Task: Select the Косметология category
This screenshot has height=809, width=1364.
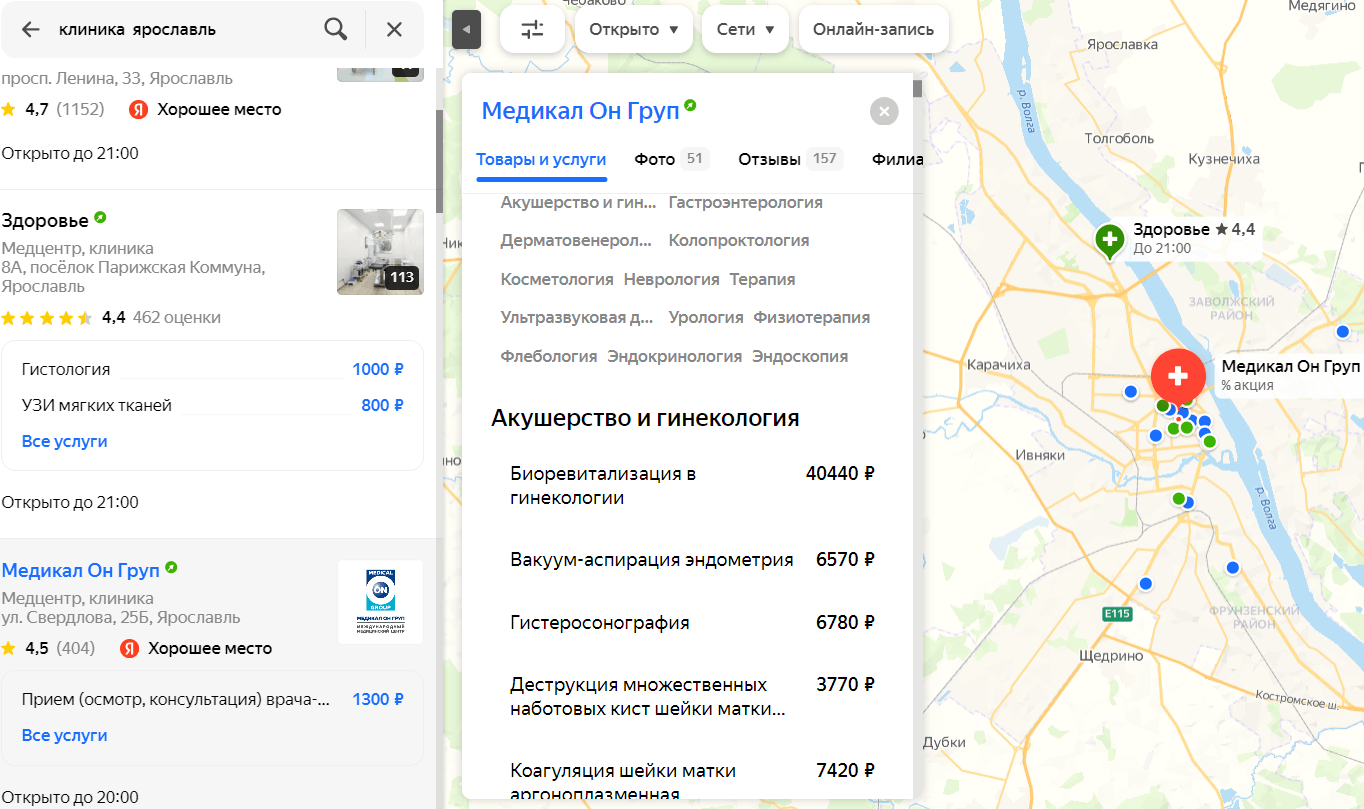Action: pos(557,280)
